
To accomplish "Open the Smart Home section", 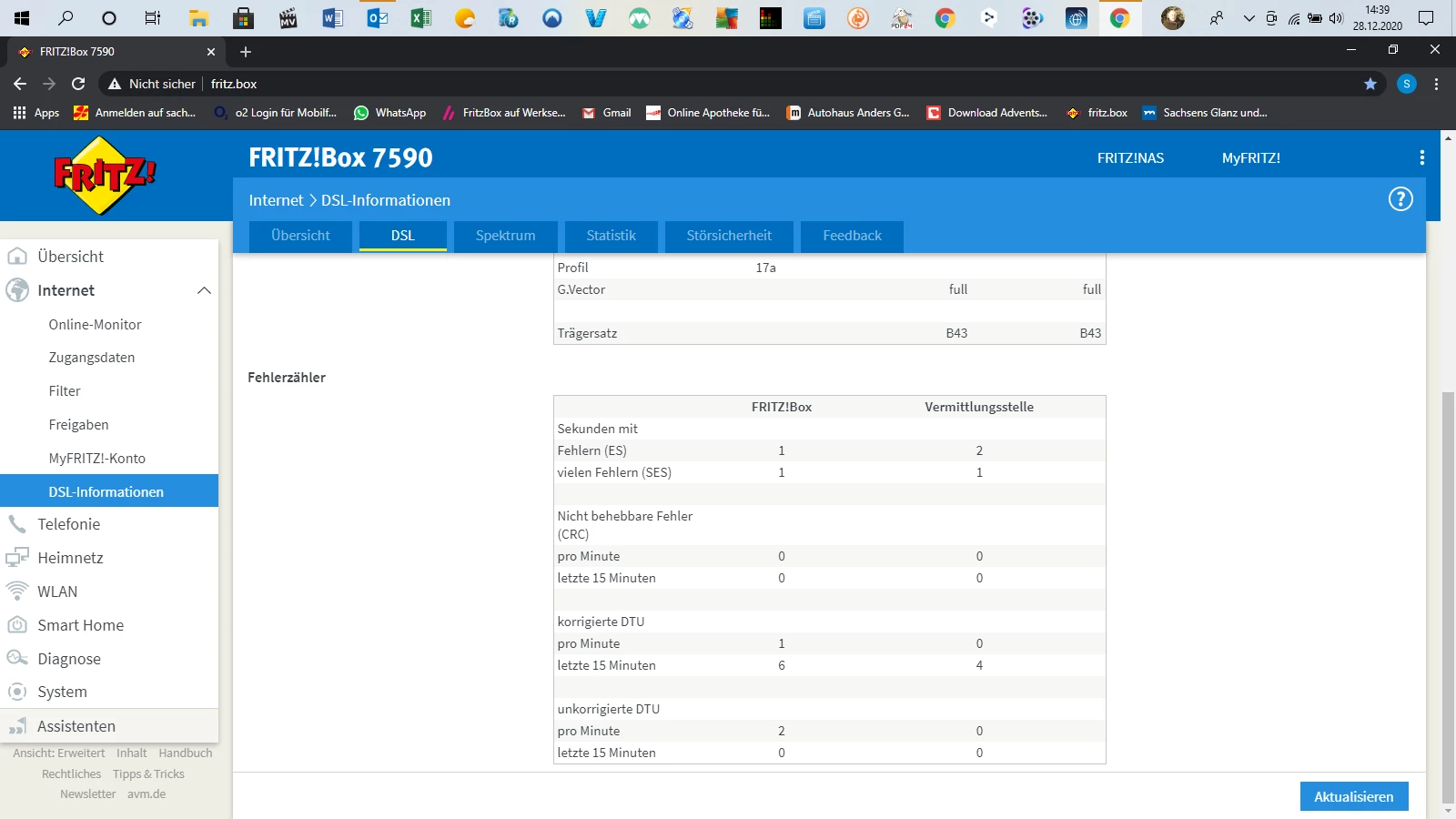I will [80, 625].
